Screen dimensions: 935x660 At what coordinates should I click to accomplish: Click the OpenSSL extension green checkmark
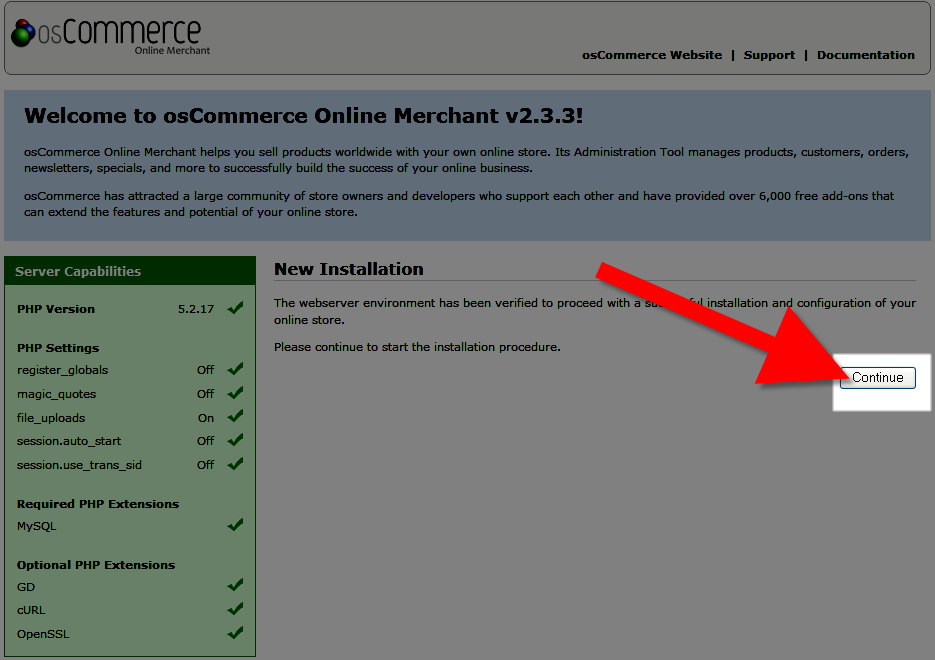235,633
